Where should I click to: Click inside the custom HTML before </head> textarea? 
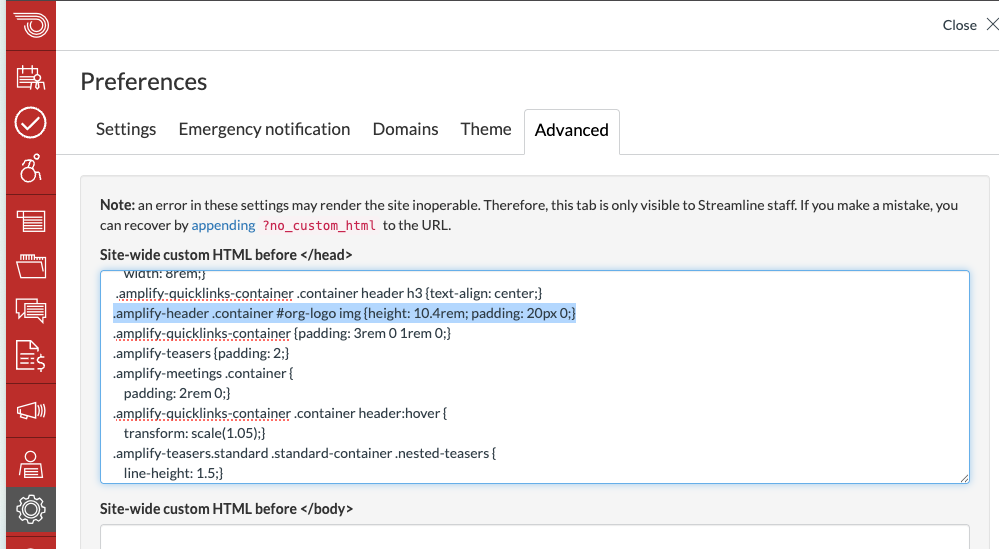point(535,400)
